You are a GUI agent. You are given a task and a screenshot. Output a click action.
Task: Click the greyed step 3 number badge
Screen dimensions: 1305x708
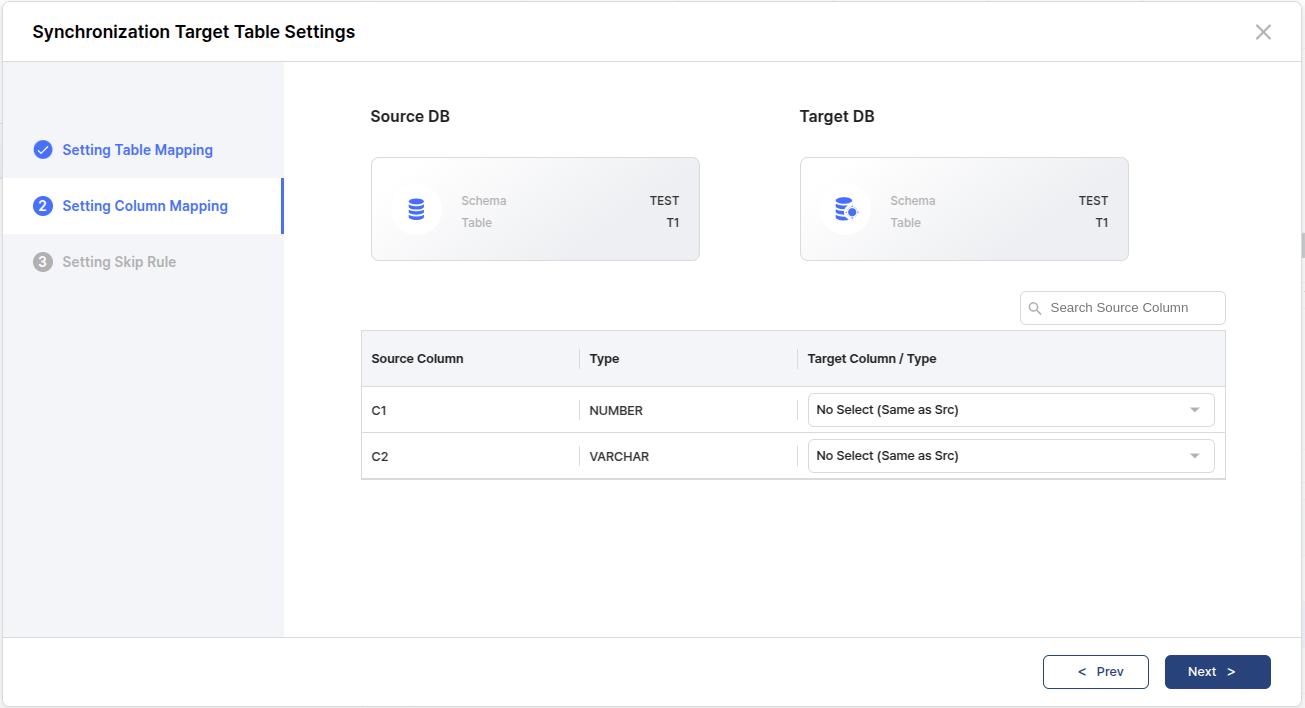[x=43, y=262]
